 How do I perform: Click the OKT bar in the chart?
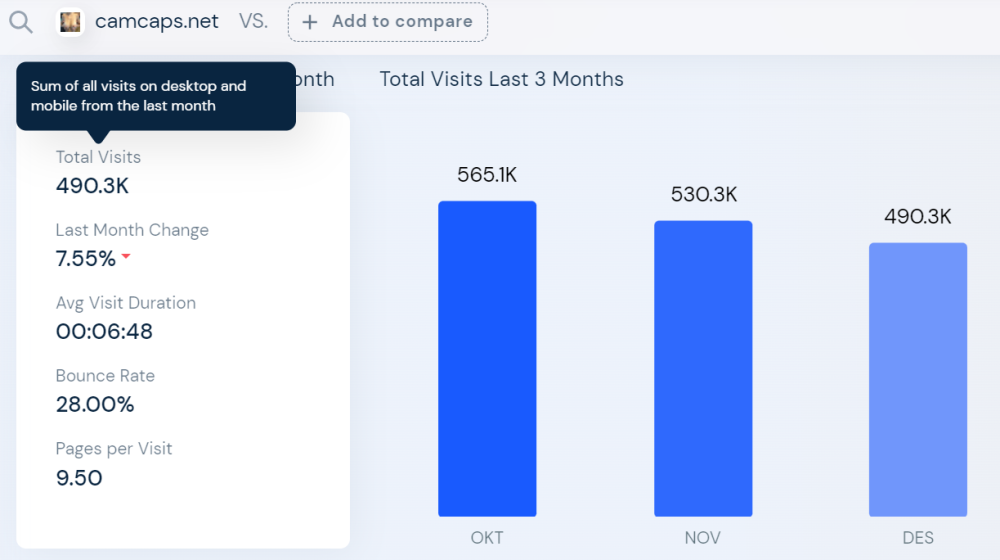click(487, 358)
